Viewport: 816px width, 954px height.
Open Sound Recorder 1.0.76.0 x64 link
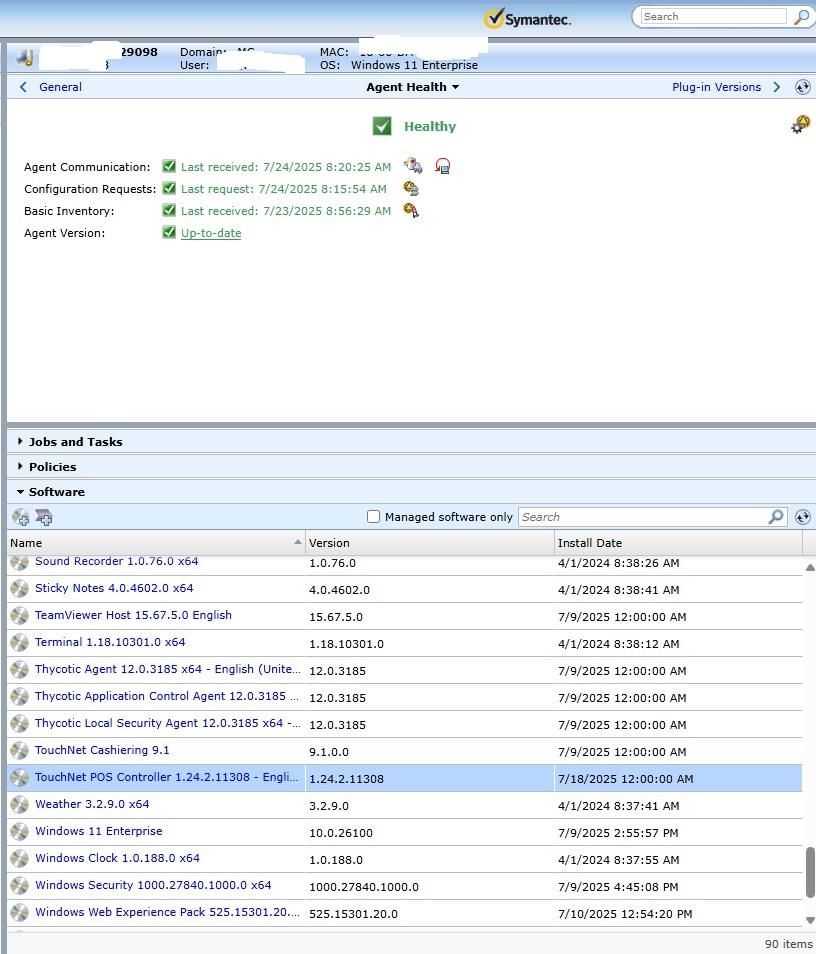point(116,561)
